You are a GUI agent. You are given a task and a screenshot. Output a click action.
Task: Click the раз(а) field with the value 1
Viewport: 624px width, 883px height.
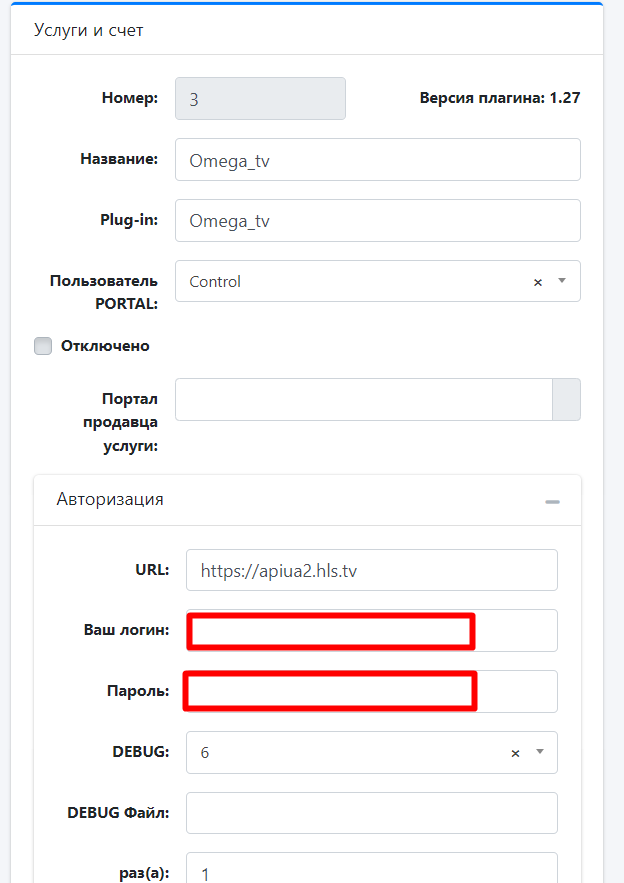[371, 870]
